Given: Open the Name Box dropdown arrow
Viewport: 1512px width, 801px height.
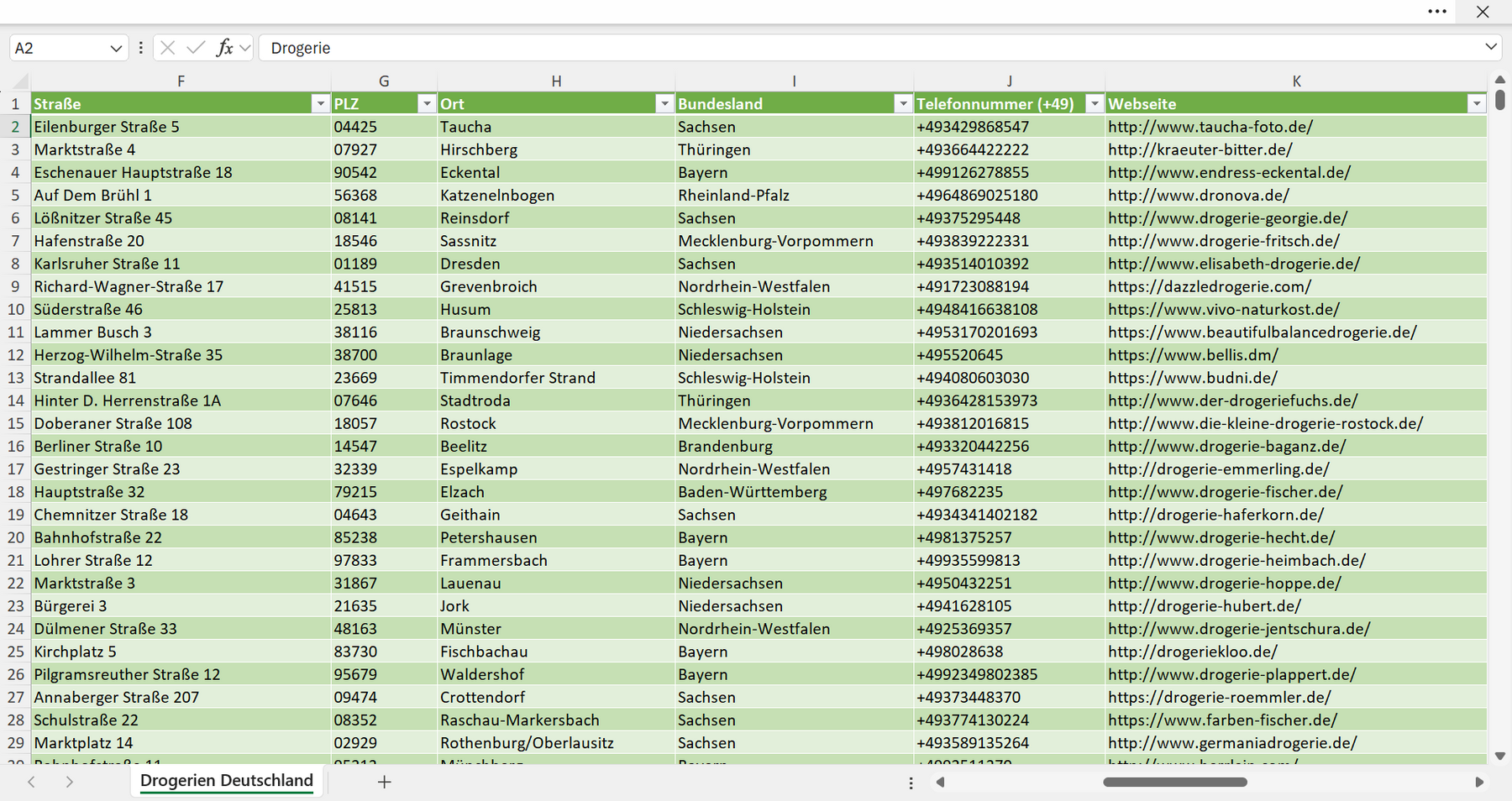Looking at the screenshot, I should pos(116,49).
